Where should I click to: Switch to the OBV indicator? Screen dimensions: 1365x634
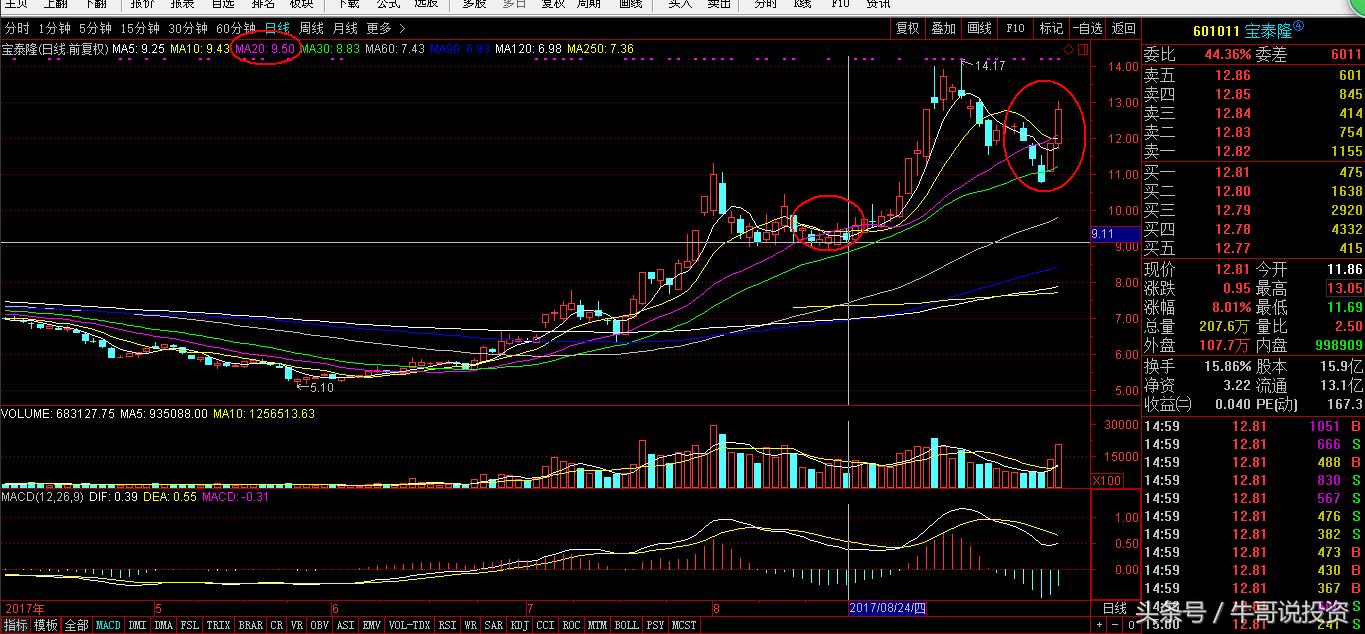[x=320, y=625]
